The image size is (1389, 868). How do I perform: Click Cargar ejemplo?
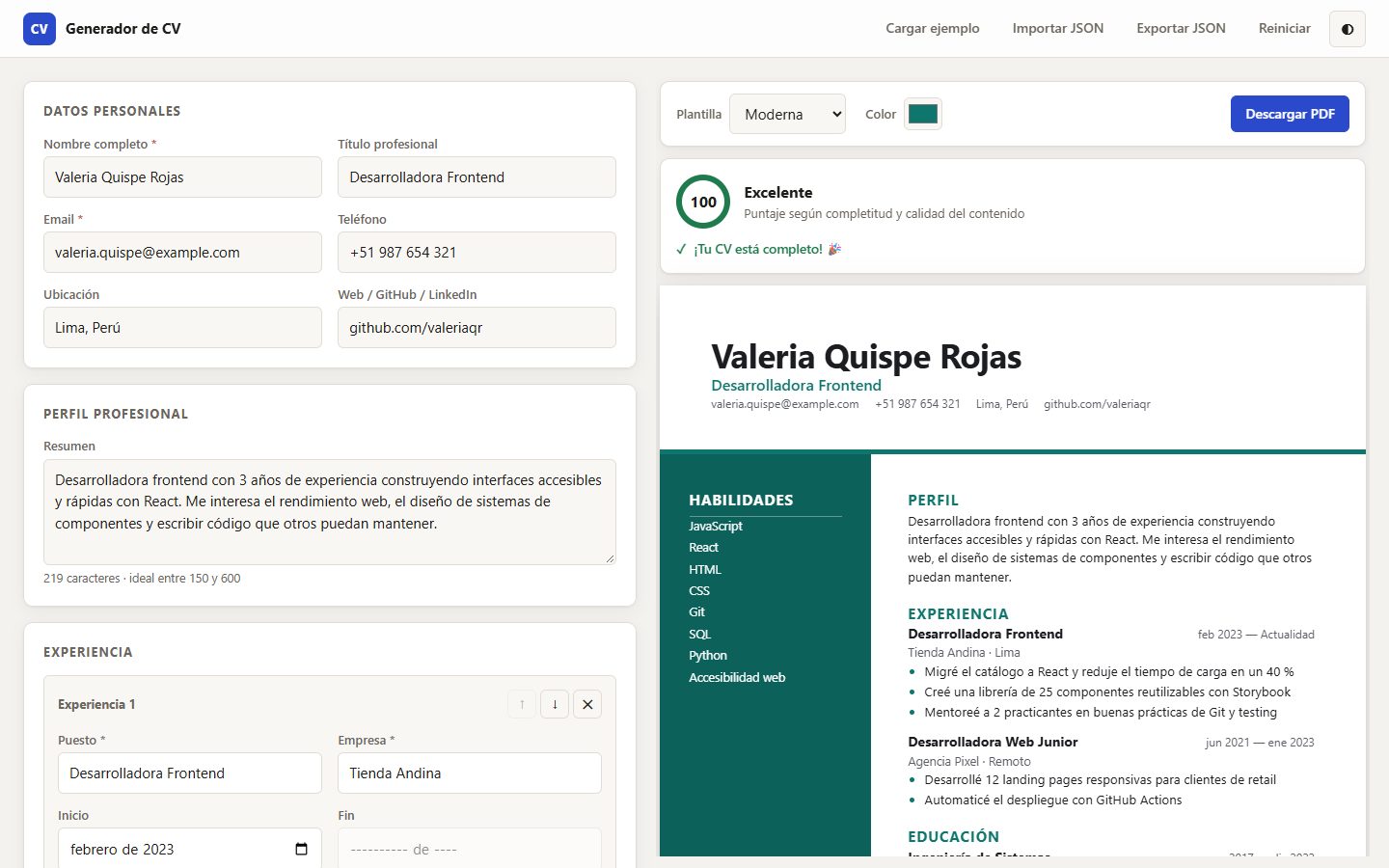[933, 29]
